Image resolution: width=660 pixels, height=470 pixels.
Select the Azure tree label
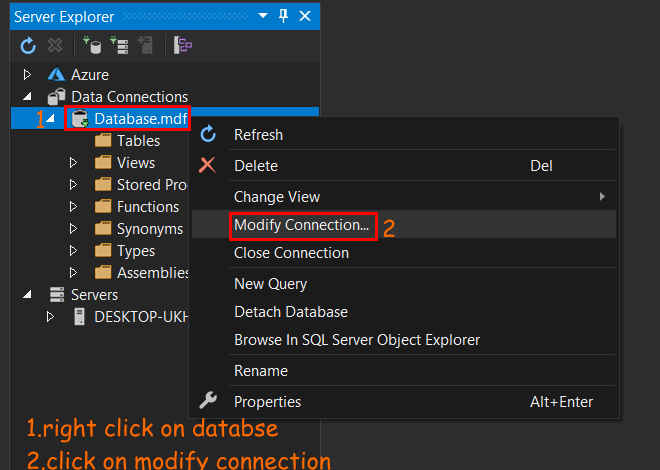click(x=90, y=75)
